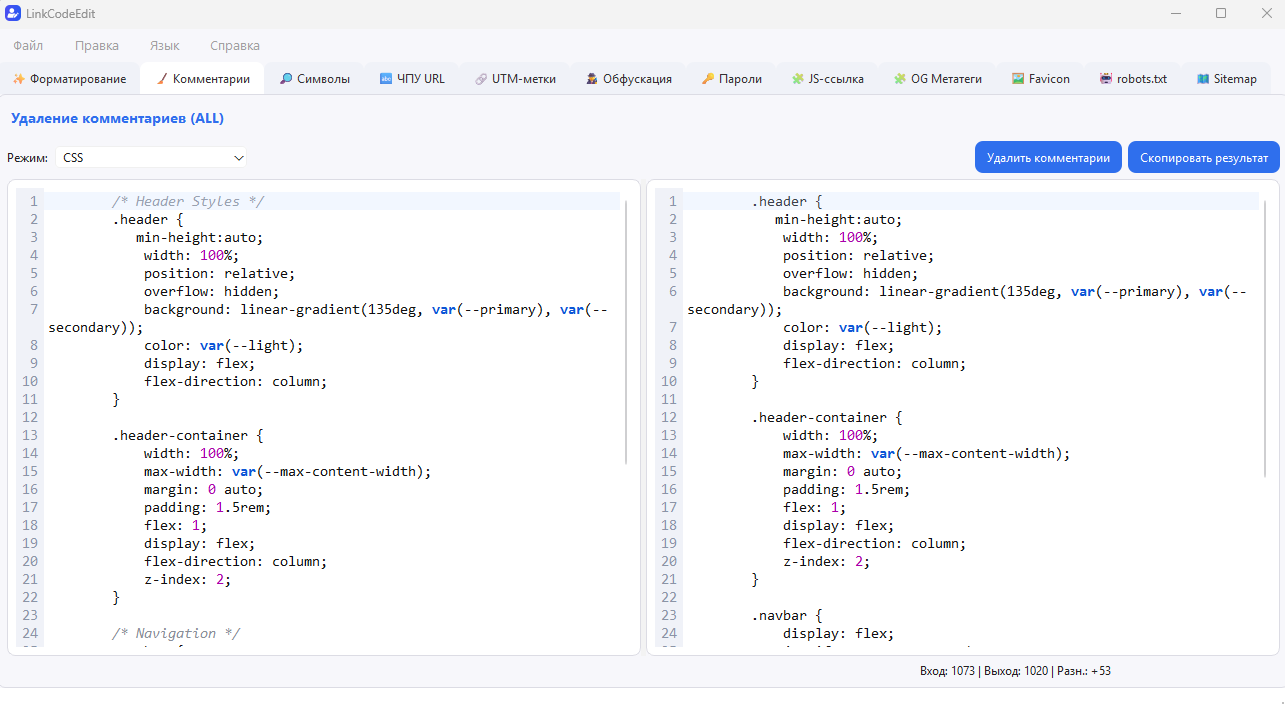Open the JS-ссылка tab
This screenshot has height=705, width=1285.
coord(828,79)
